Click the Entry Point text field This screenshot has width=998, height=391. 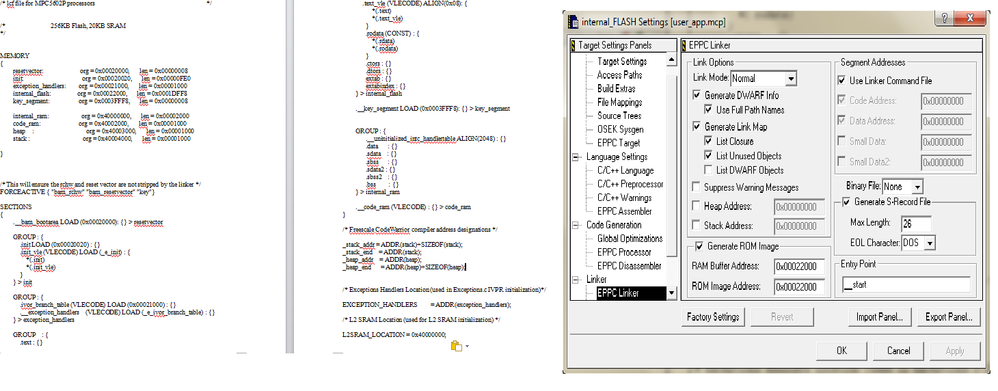pyautogui.click(x=906, y=285)
